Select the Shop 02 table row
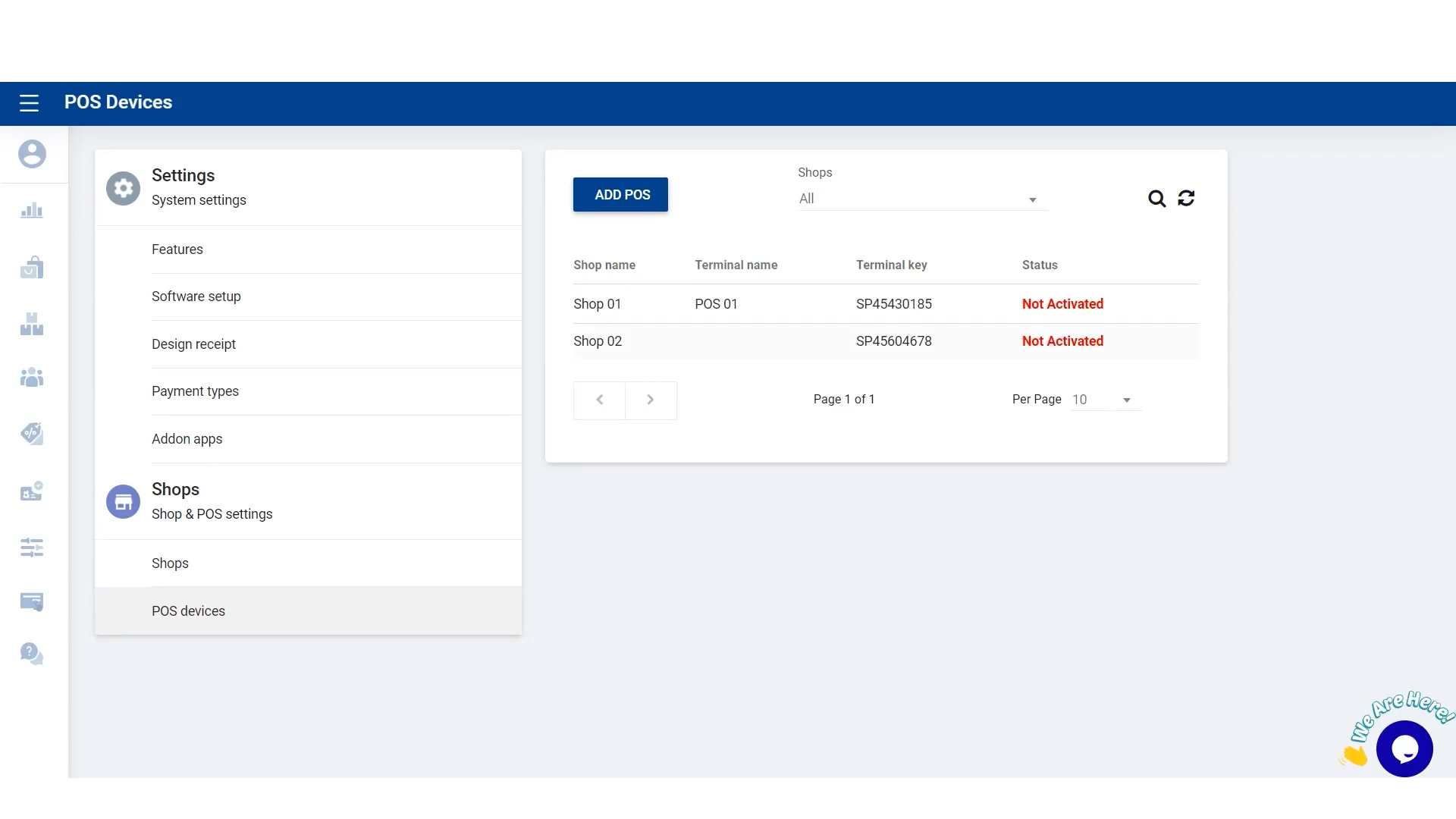The image size is (1456, 819). (x=885, y=341)
